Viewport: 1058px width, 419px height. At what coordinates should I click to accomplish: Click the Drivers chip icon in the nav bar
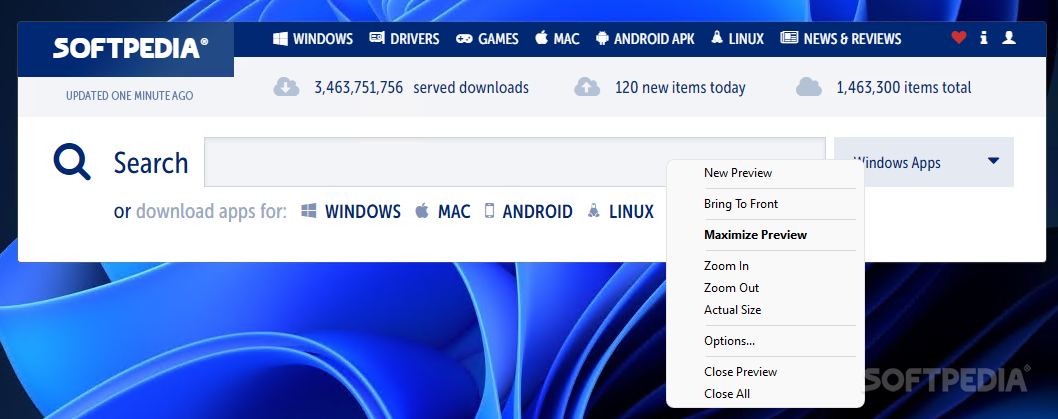[x=377, y=38]
